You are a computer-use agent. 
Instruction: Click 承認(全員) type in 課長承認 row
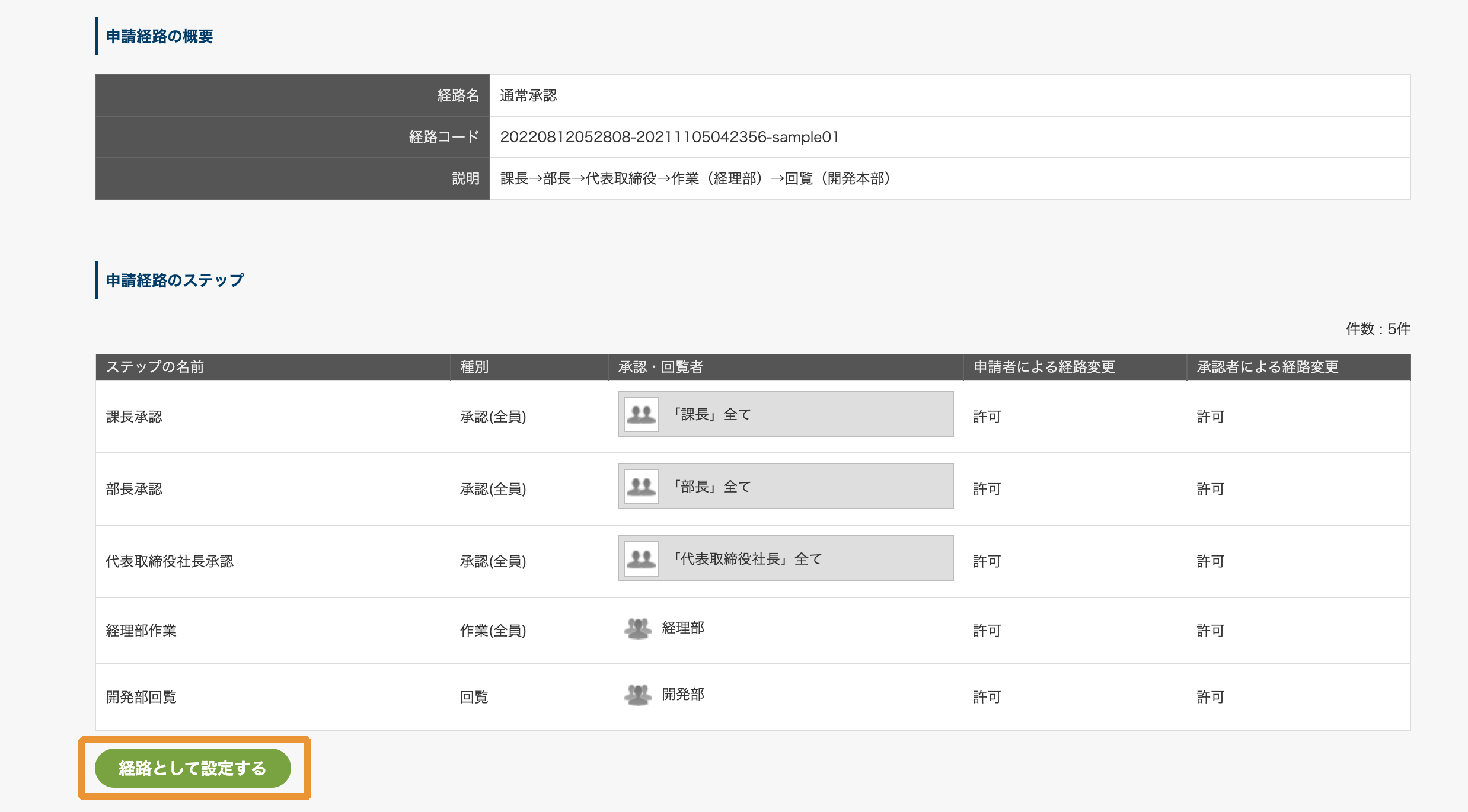493,417
